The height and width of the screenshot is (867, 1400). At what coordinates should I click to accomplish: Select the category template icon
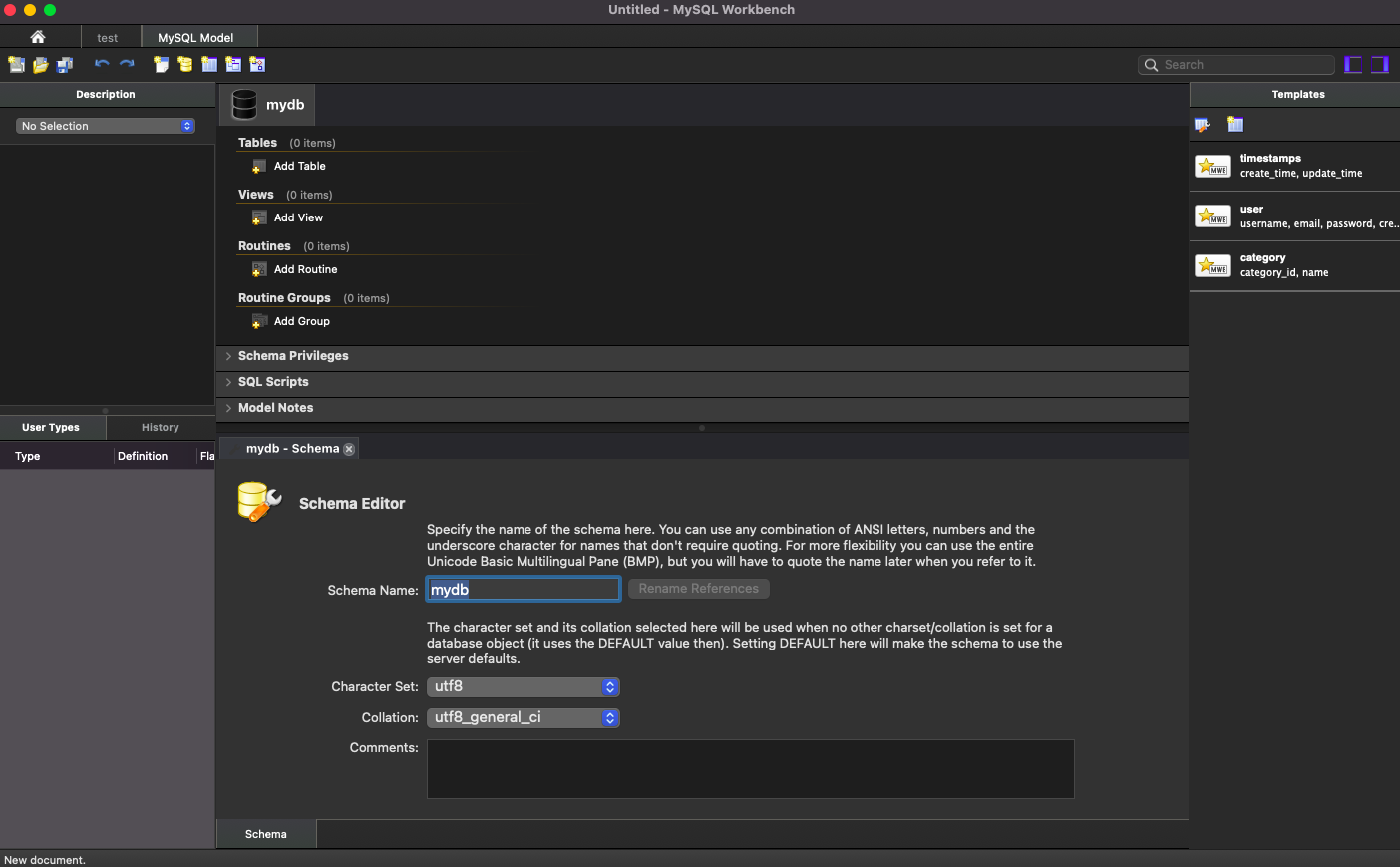point(1213,265)
